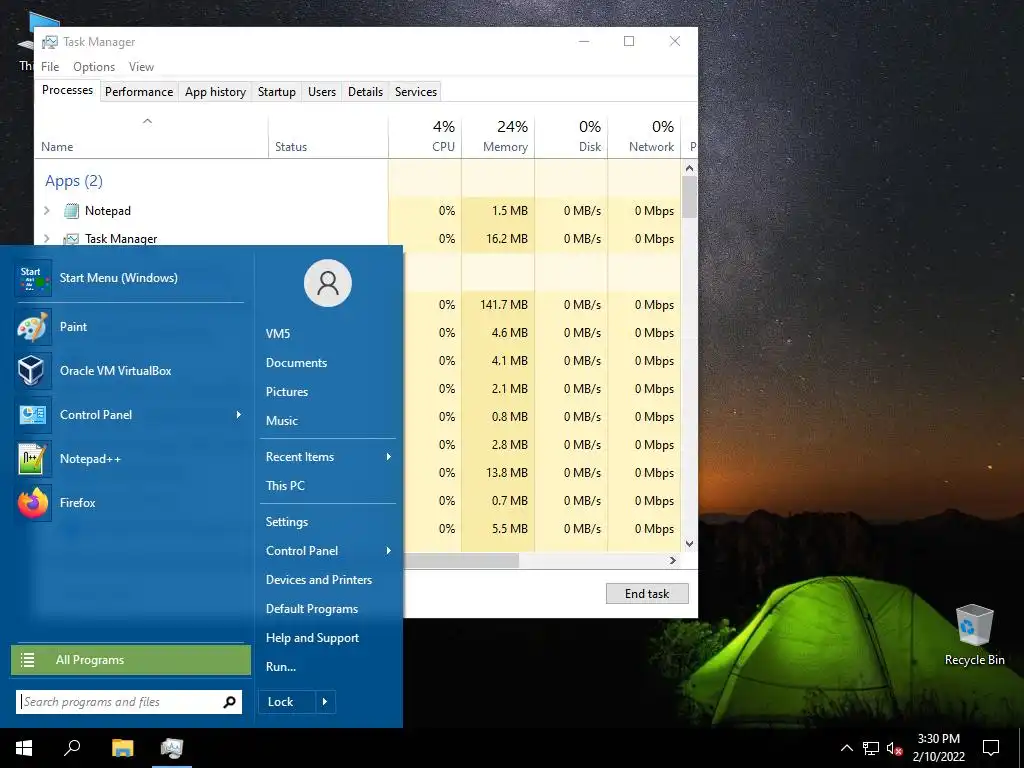Click the muted volume tray icon
This screenshot has height=768, width=1024.
[x=894, y=748]
